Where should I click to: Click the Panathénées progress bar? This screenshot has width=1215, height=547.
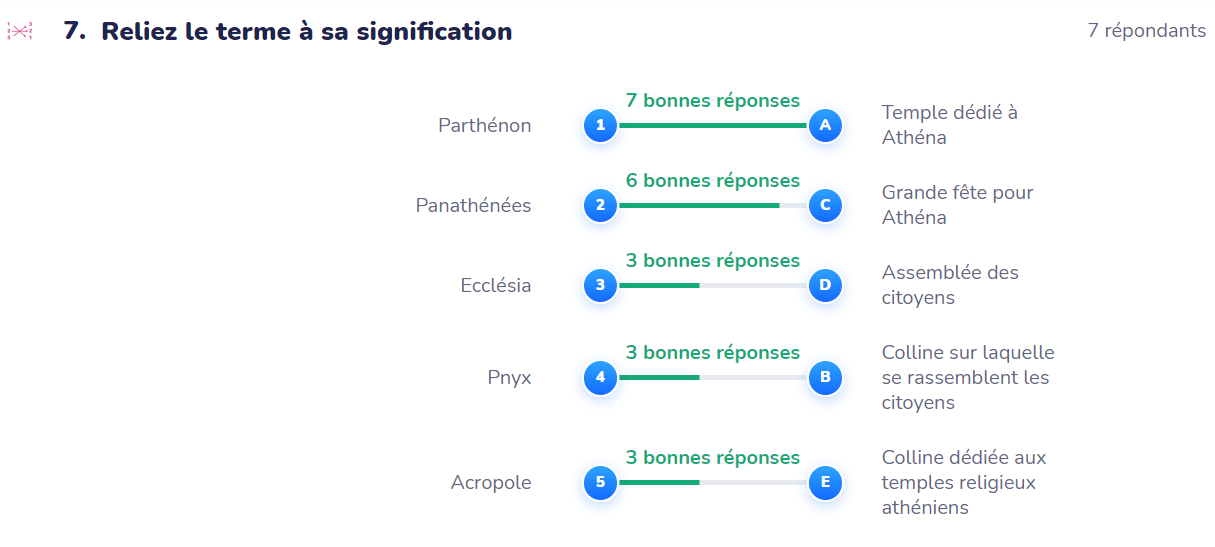pos(712,206)
